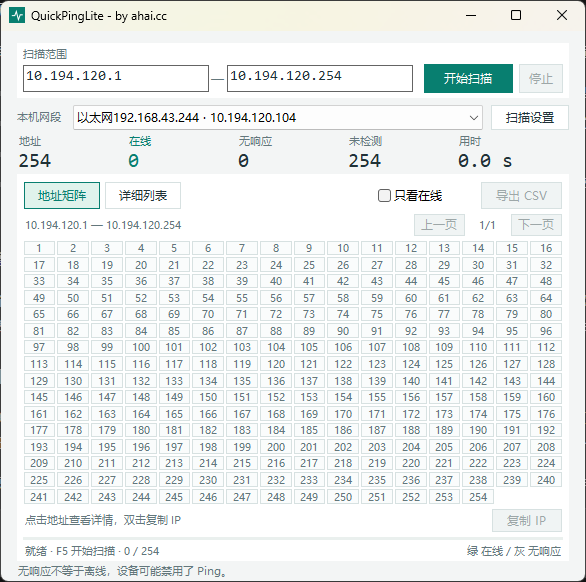Click the 无响应 count label
This screenshot has width=586, height=582.
[255, 141]
